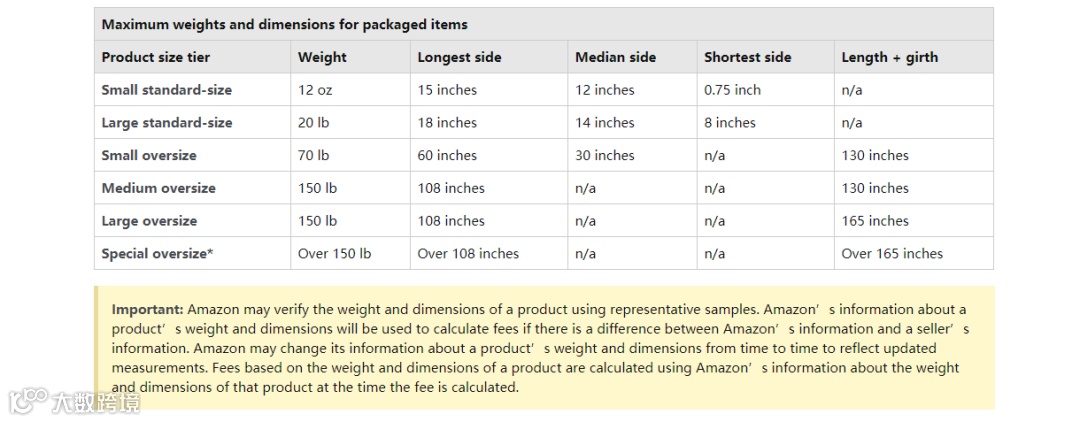
Task: Click the "Weight" column header
Action: click(322, 57)
